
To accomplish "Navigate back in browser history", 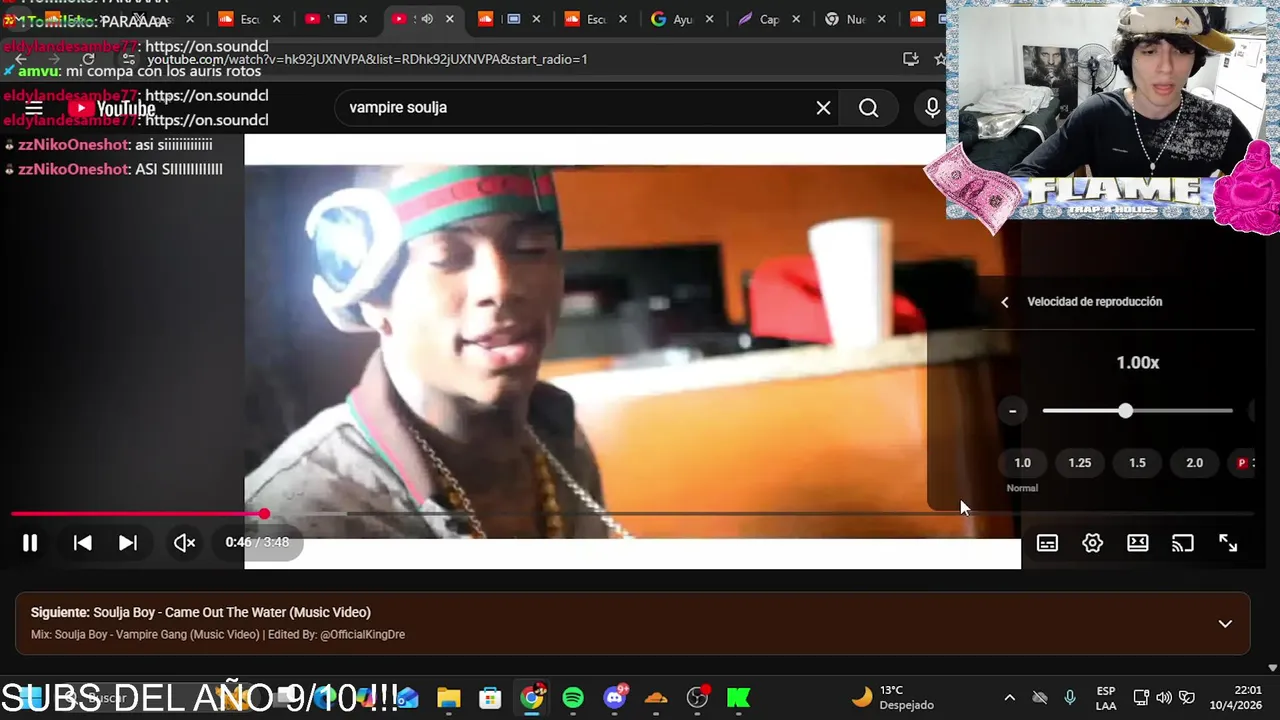I will point(20,59).
